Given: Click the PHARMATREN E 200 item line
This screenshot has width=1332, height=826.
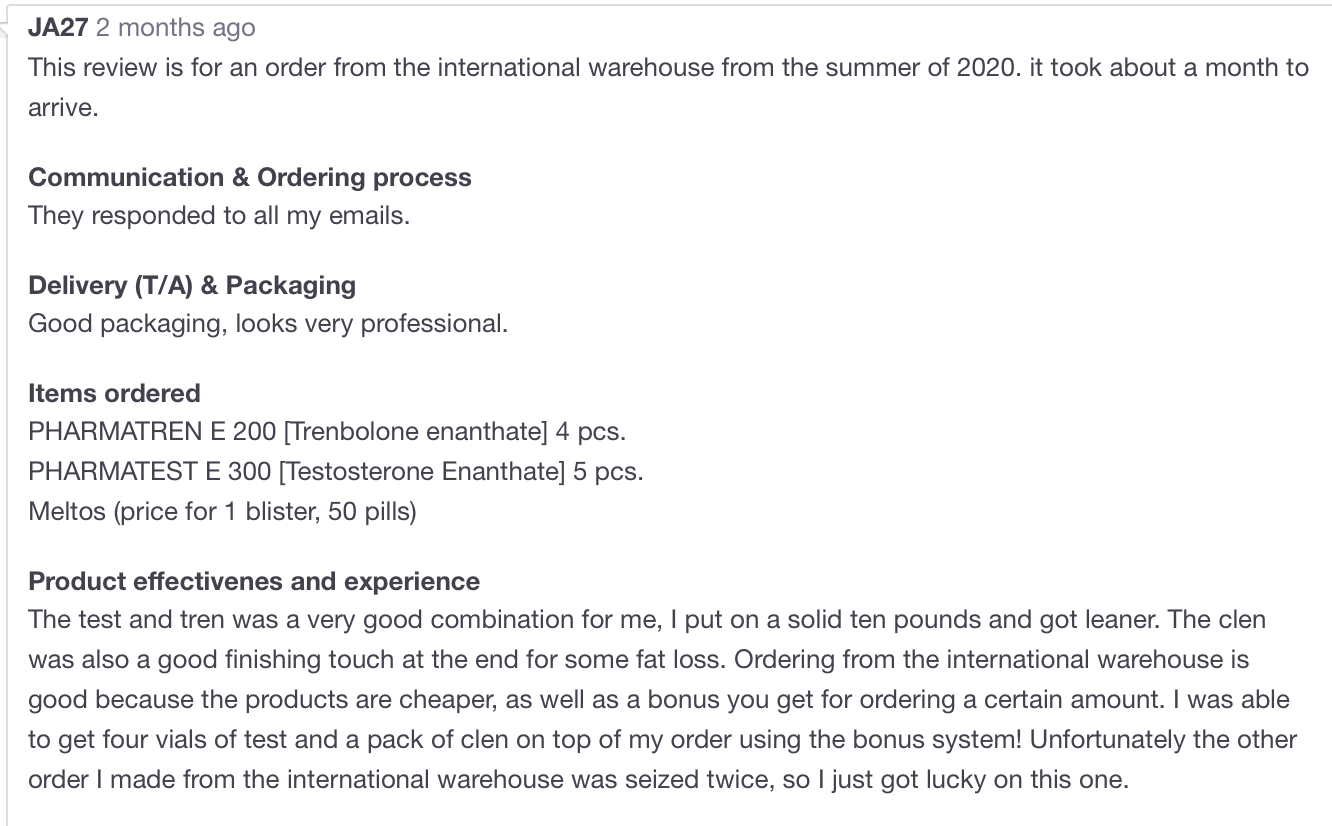Looking at the screenshot, I should pos(327,432).
